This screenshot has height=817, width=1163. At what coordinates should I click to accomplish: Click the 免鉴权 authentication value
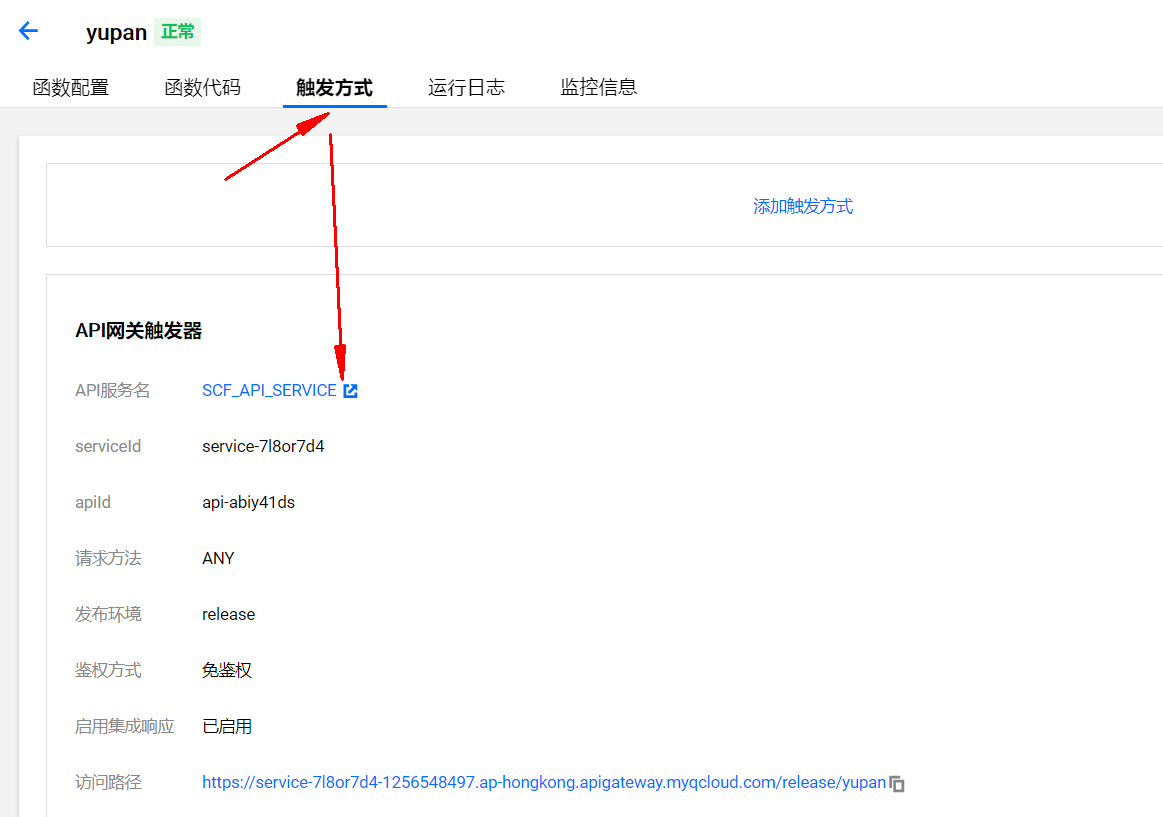coord(227,671)
